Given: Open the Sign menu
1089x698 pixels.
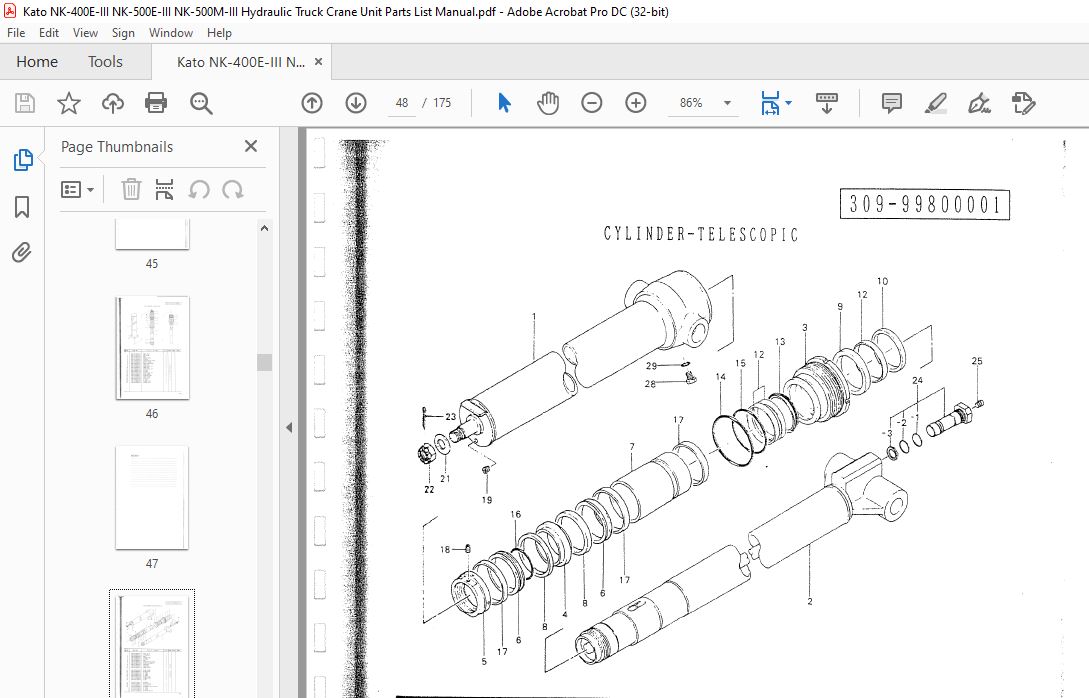Looking at the screenshot, I should pyautogui.click(x=123, y=33).
